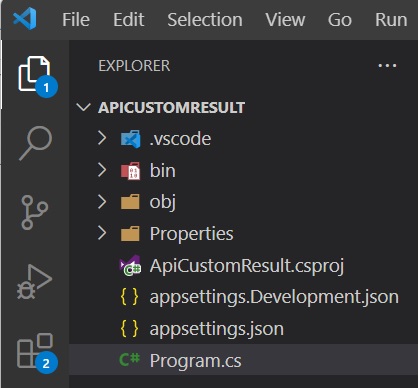Image resolution: width=419 pixels, height=388 pixels.
Task: Click the VS Code logo icon
Action: pyautogui.click(x=25, y=18)
